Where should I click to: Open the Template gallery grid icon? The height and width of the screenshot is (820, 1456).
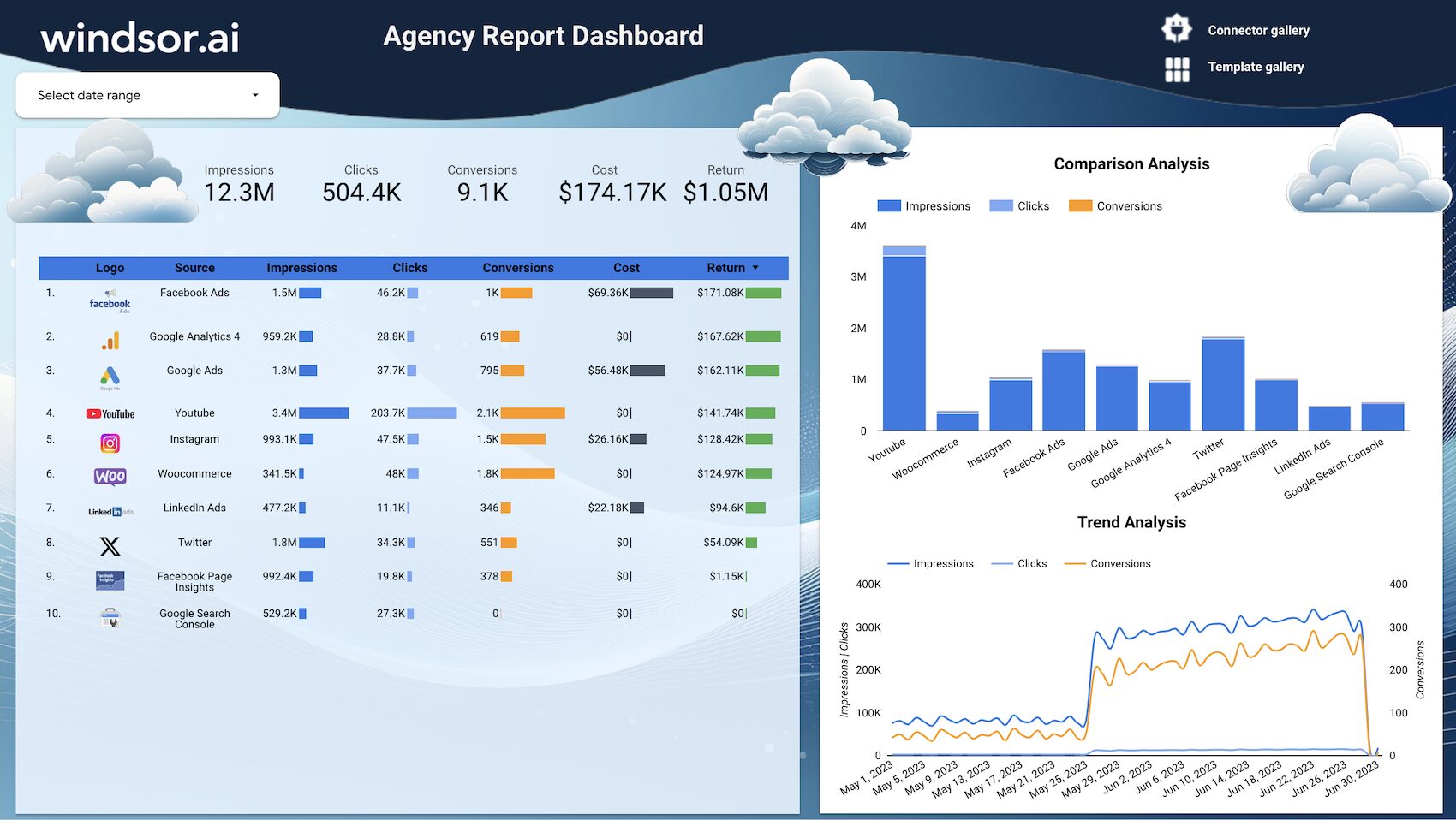click(1177, 69)
